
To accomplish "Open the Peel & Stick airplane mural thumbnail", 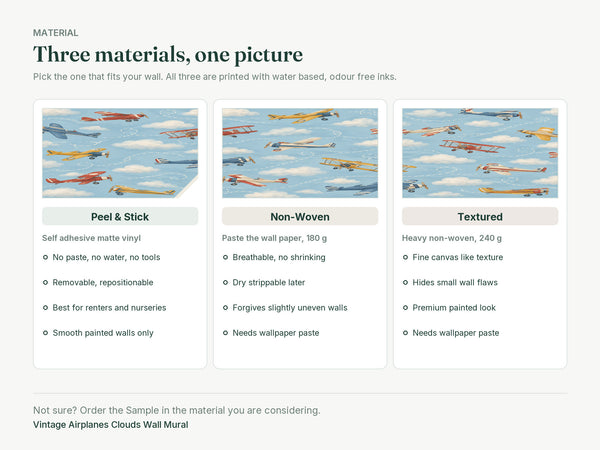I will point(120,153).
